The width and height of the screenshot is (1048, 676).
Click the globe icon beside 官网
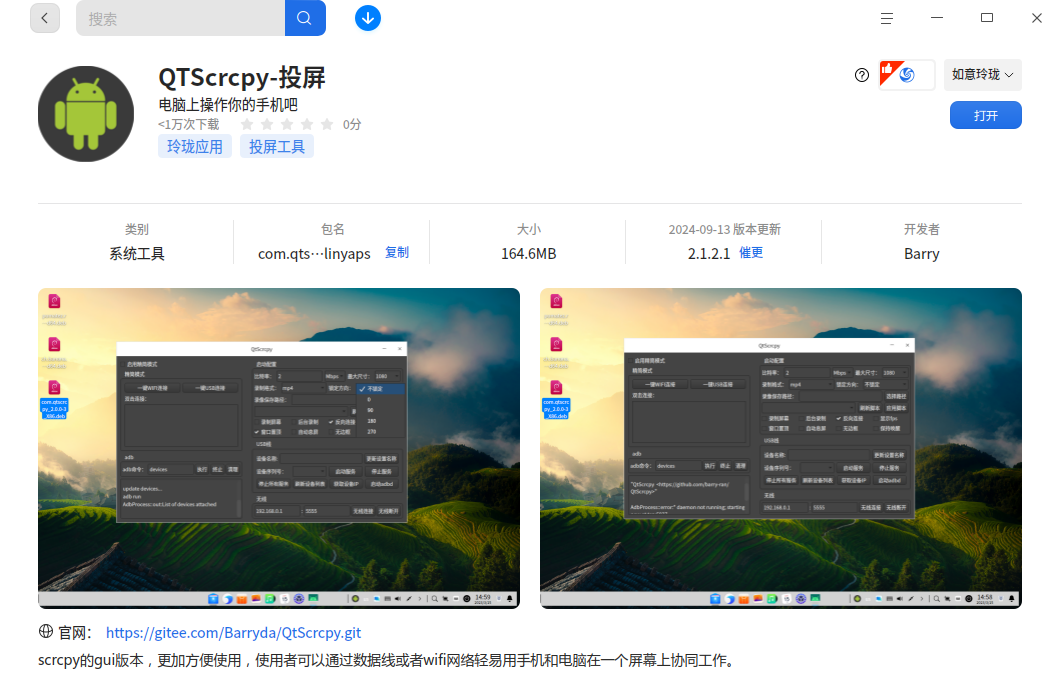pos(45,631)
